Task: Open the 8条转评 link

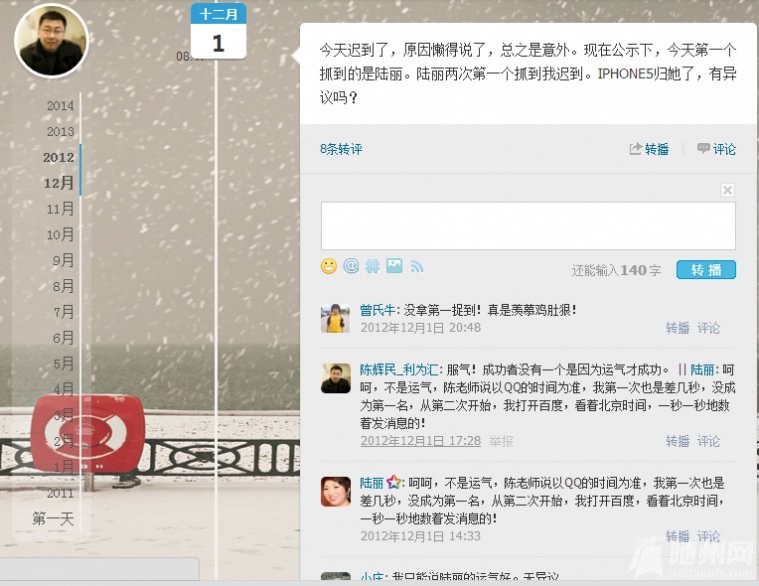Action: tap(341, 149)
